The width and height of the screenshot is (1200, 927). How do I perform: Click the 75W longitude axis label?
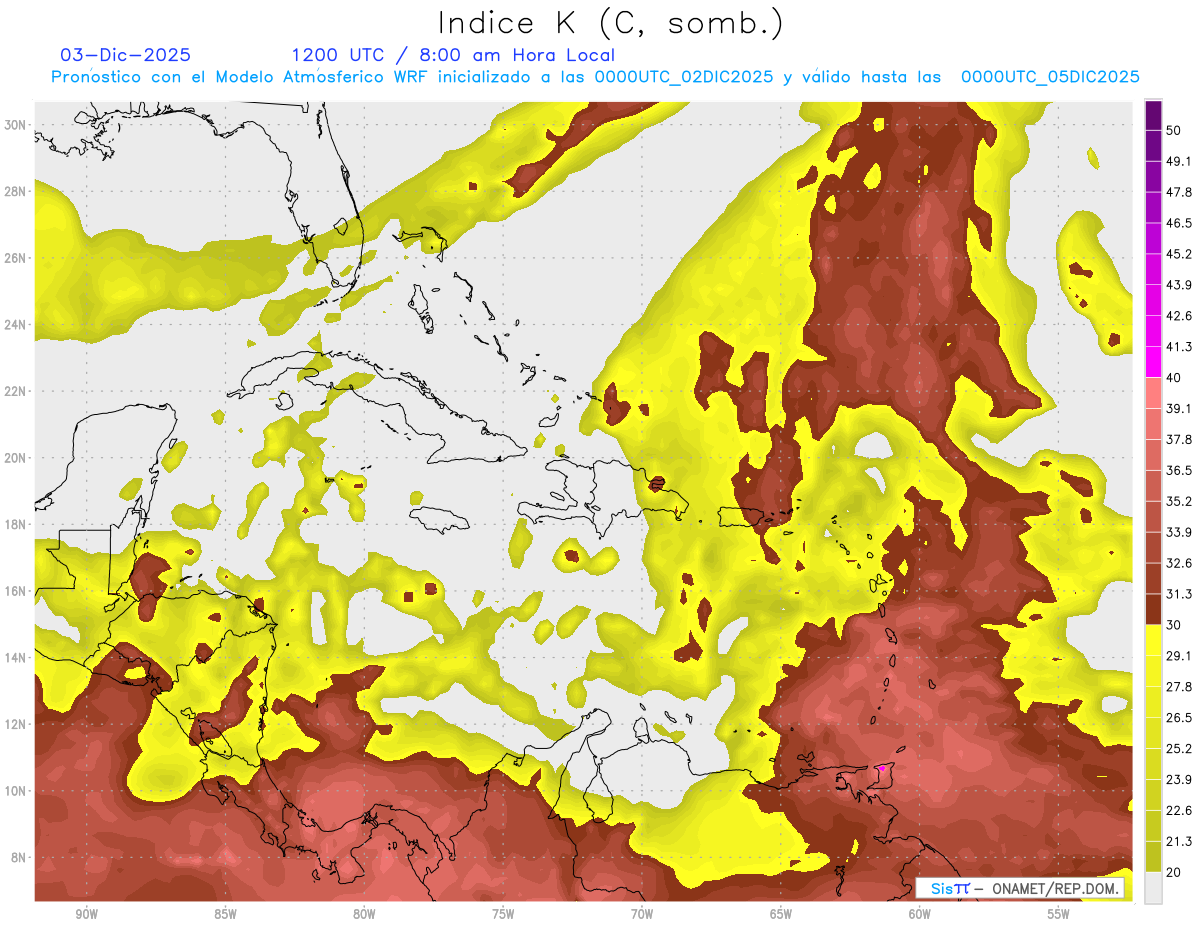click(503, 914)
